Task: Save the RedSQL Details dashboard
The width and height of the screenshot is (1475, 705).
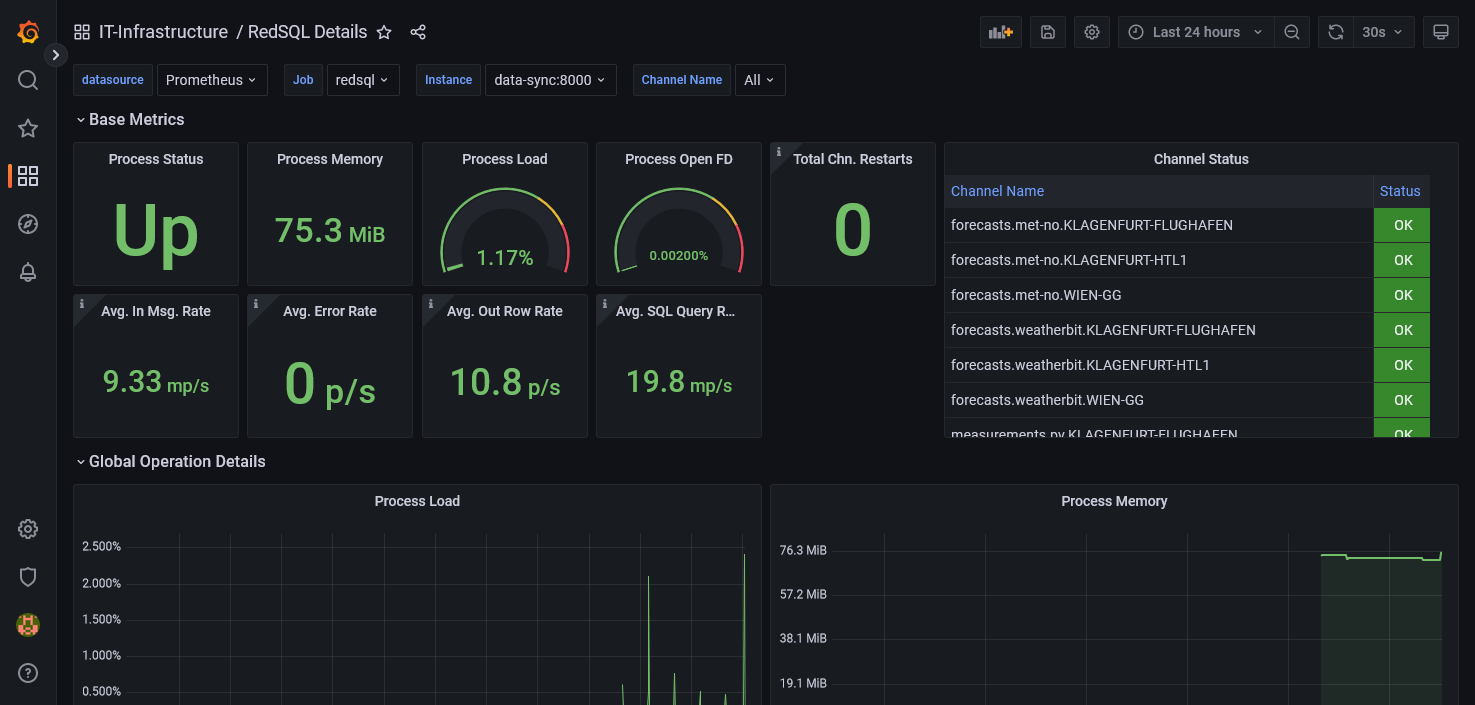Action: click(1047, 31)
